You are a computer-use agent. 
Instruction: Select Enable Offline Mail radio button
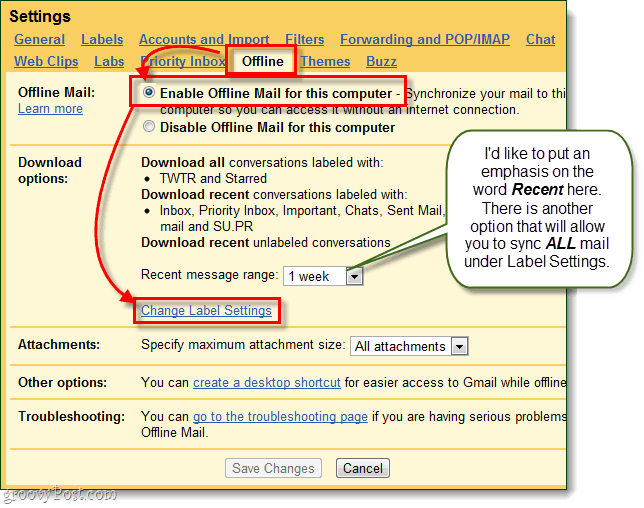click(x=149, y=92)
